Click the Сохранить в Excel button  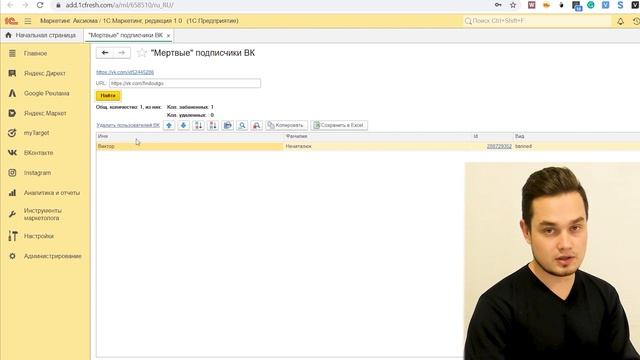339,125
